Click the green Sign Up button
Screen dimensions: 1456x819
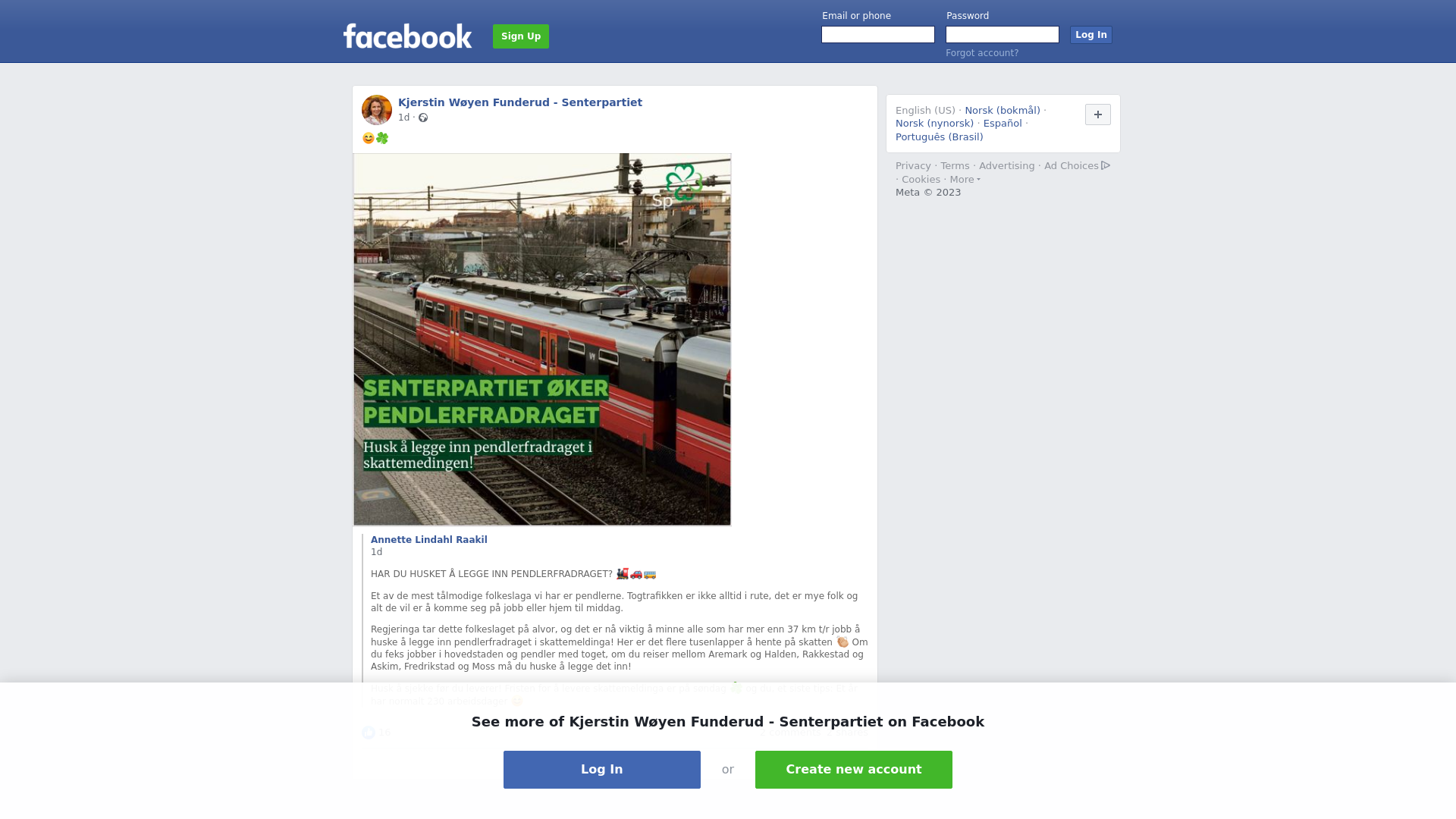pos(521,36)
